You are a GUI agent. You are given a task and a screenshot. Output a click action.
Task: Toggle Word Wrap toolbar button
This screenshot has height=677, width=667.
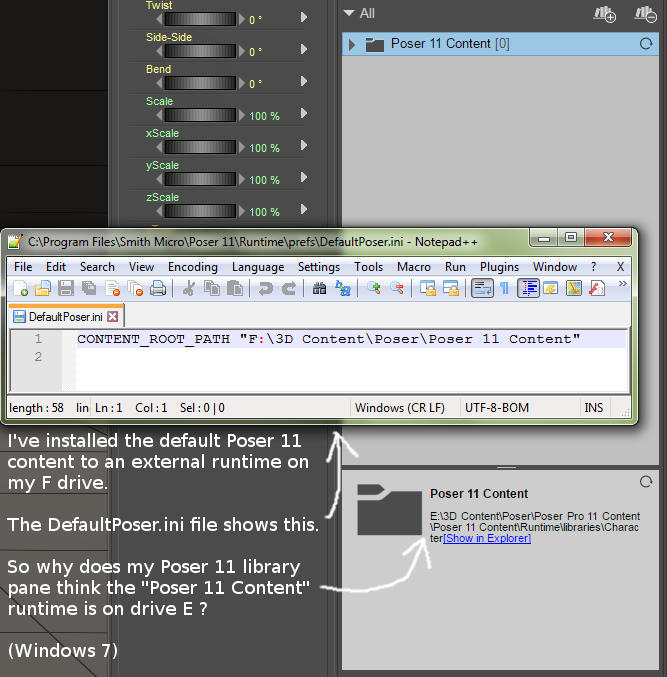tap(482, 288)
